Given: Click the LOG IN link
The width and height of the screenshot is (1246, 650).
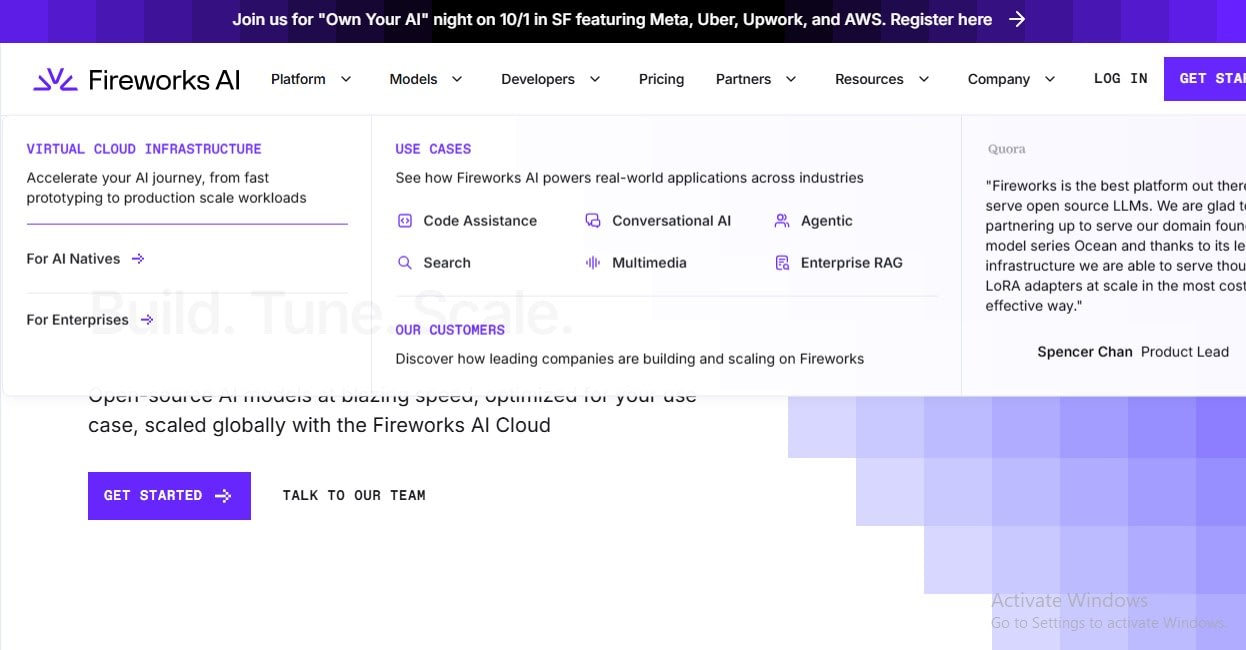Looking at the screenshot, I should coord(1120,78).
